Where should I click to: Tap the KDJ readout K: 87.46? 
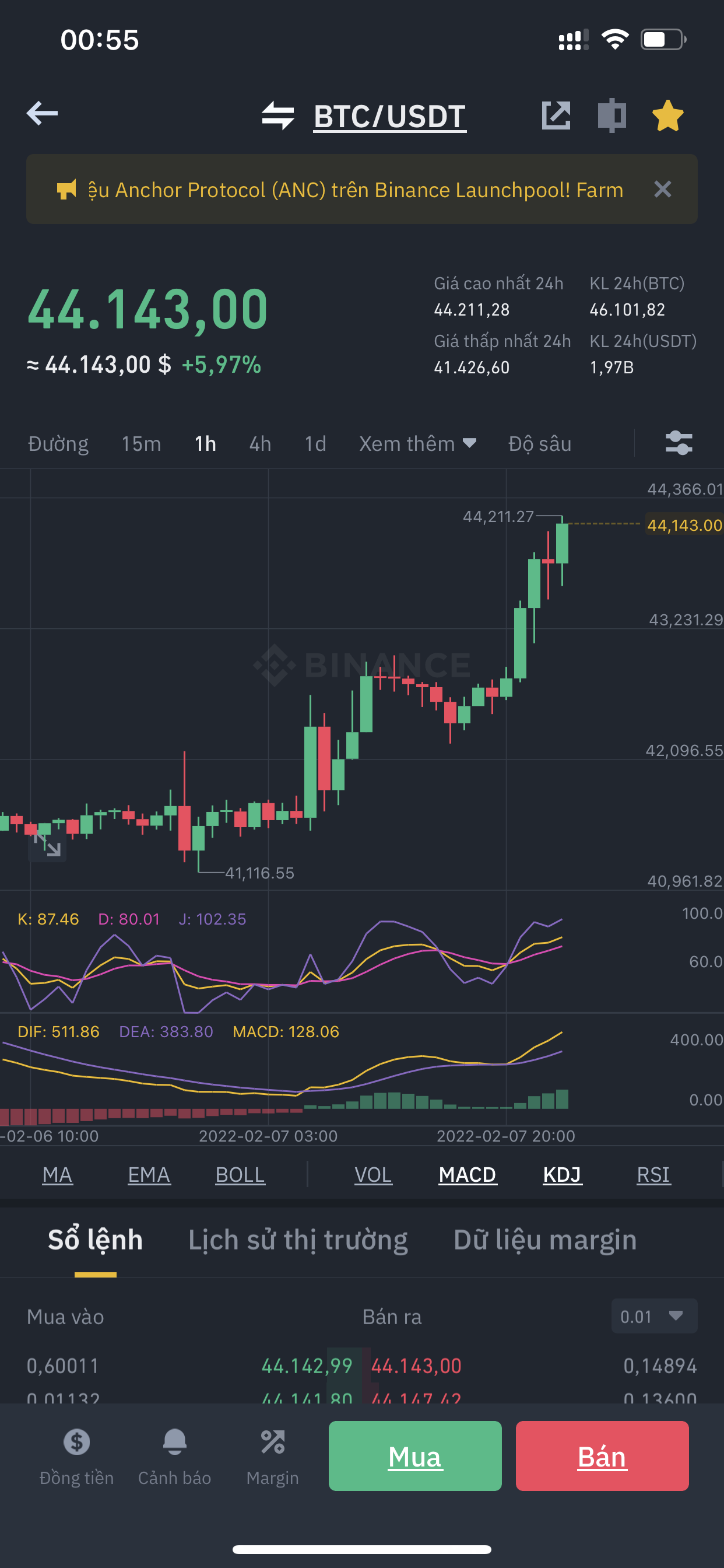click(48, 919)
